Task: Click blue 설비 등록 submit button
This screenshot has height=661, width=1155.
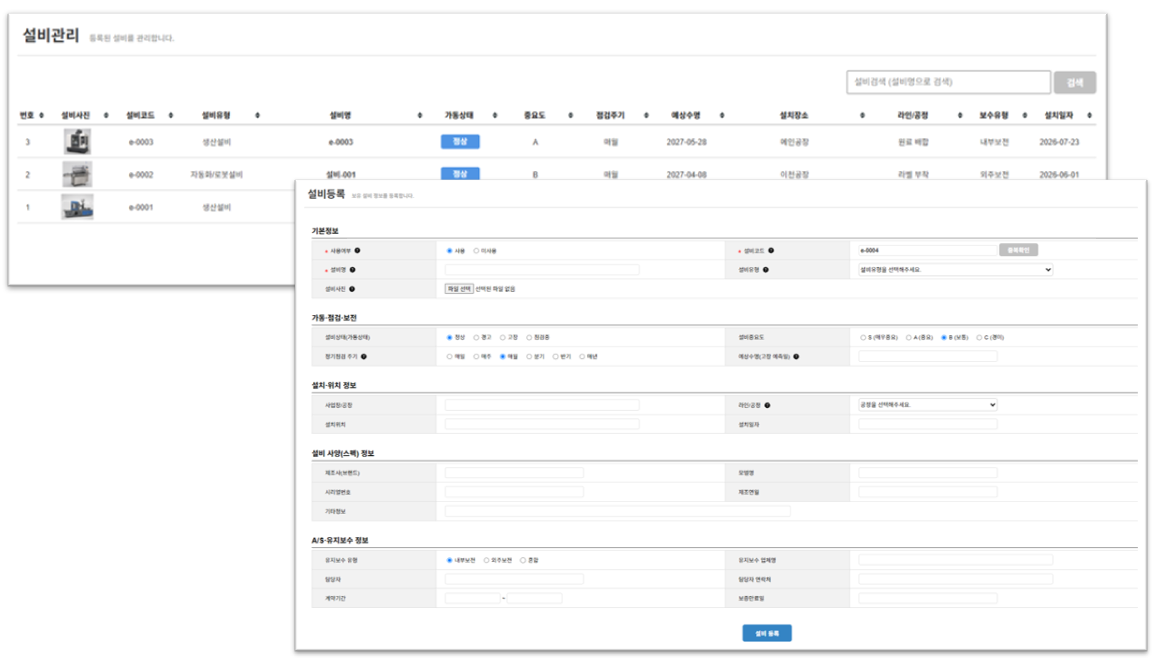Action: pyautogui.click(x=767, y=633)
